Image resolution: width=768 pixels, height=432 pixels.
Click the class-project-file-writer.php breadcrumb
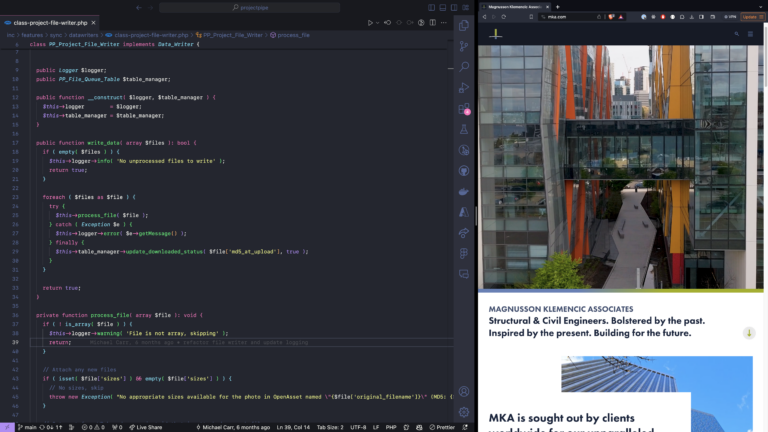[147, 35]
